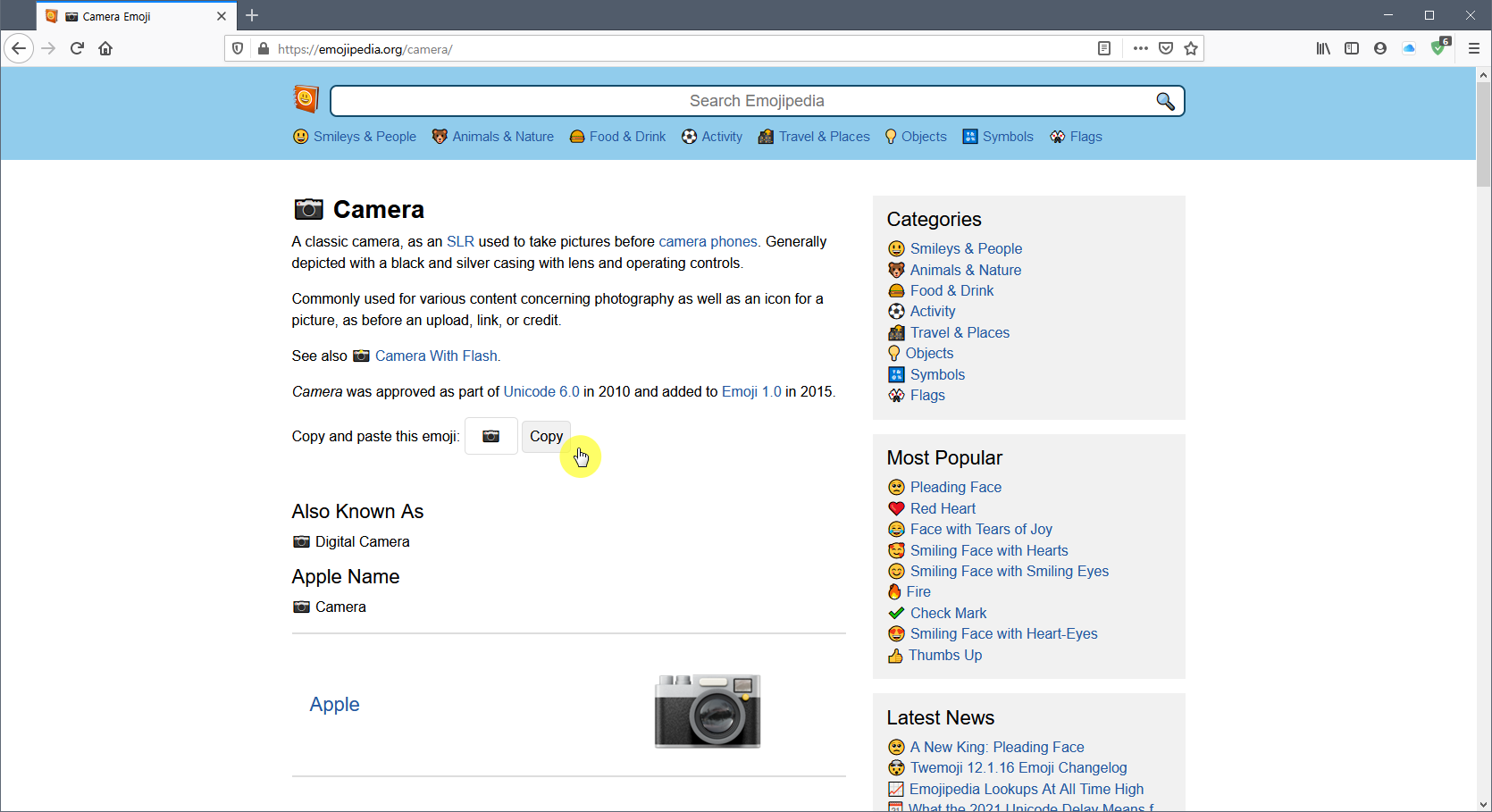Open the Thumbs Up emoji link

[x=945, y=655]
